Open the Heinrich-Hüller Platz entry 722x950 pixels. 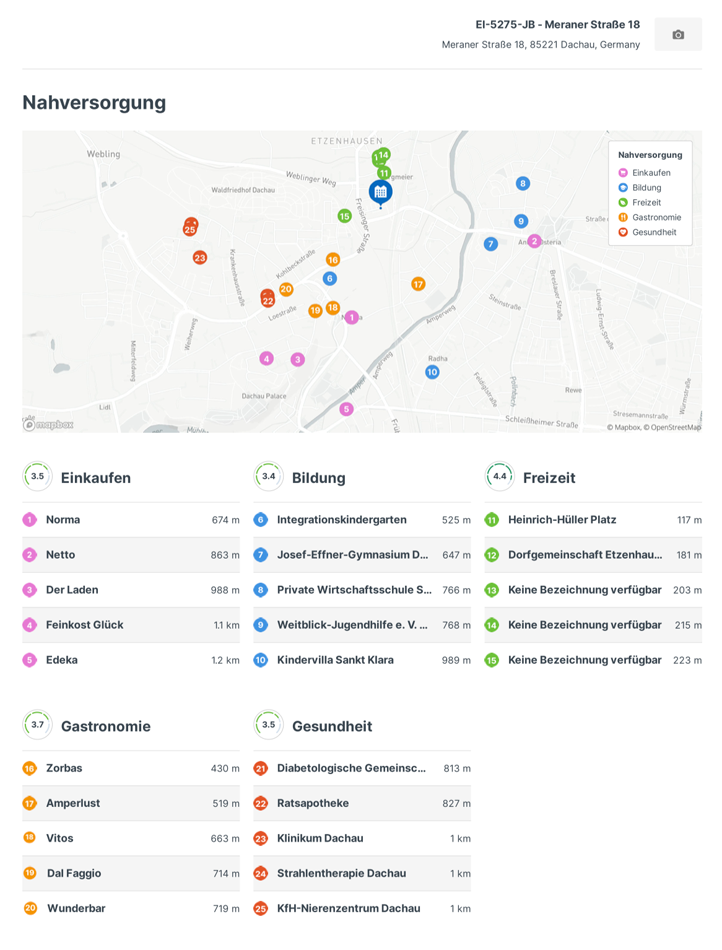tap(562, 520)
